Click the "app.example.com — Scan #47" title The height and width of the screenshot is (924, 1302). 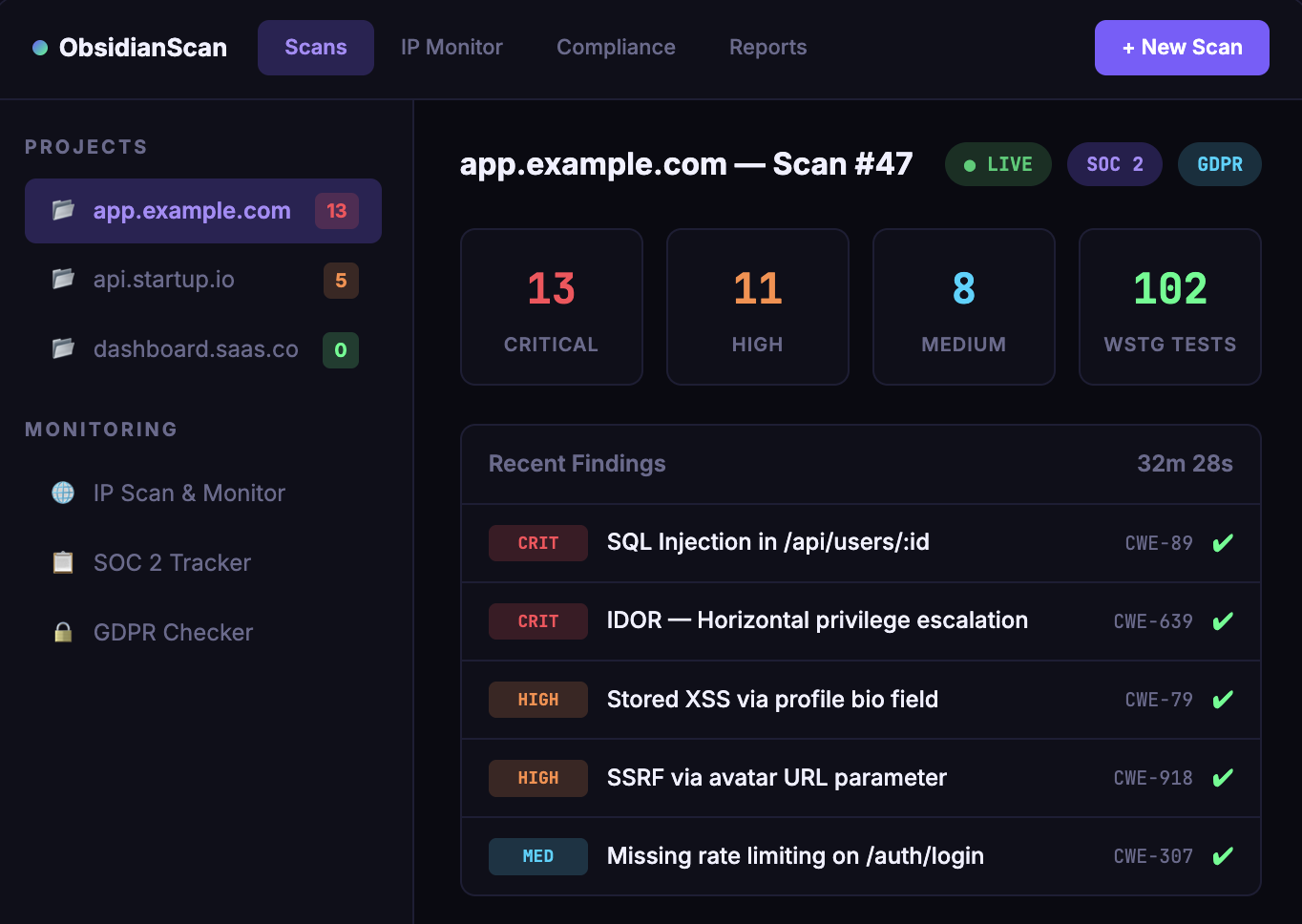point(686,164)
